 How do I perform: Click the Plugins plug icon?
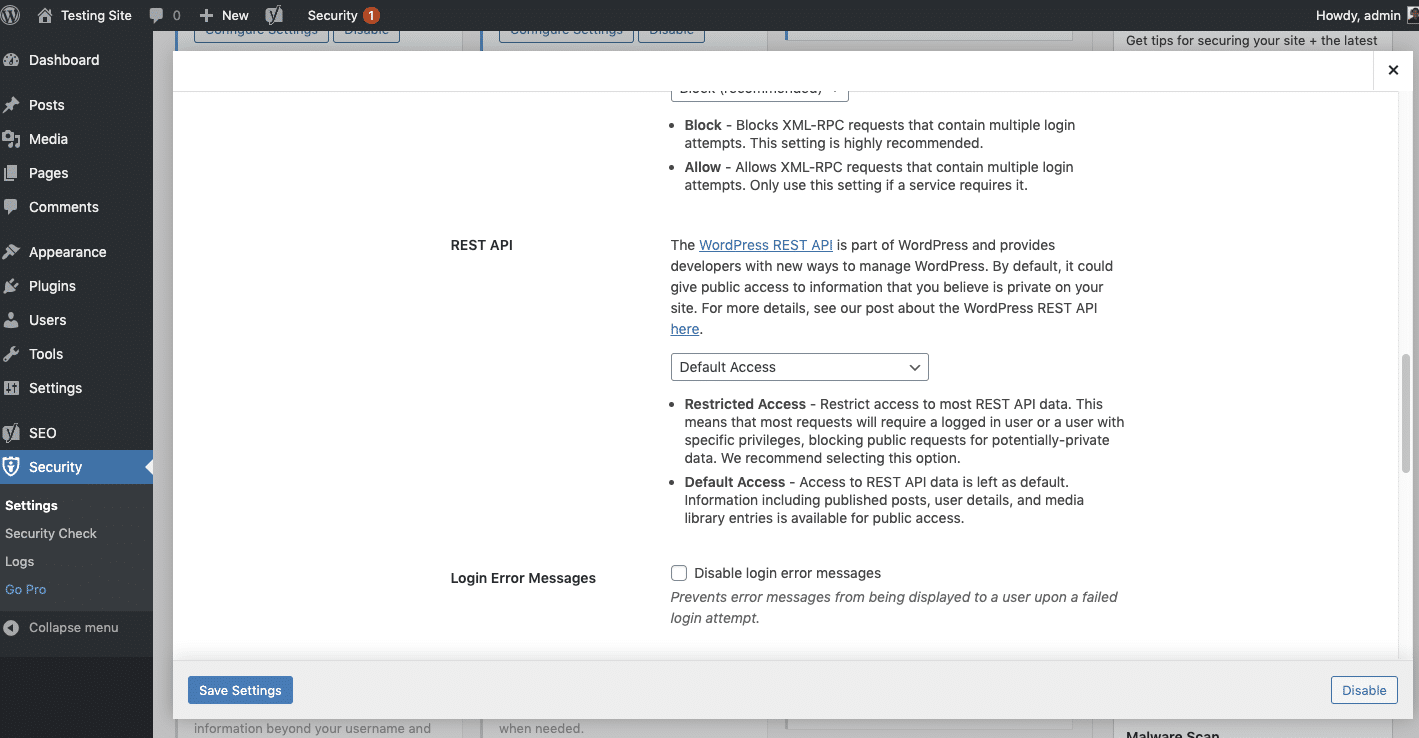pyautogui.click(x=12, y=286)
